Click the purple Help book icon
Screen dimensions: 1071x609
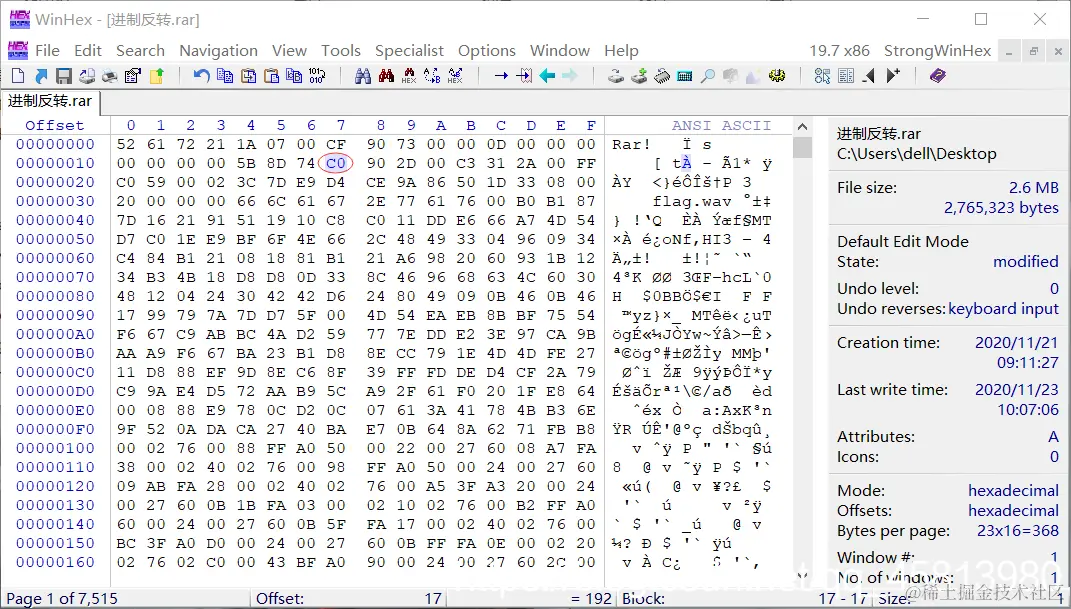coord(938,76)
